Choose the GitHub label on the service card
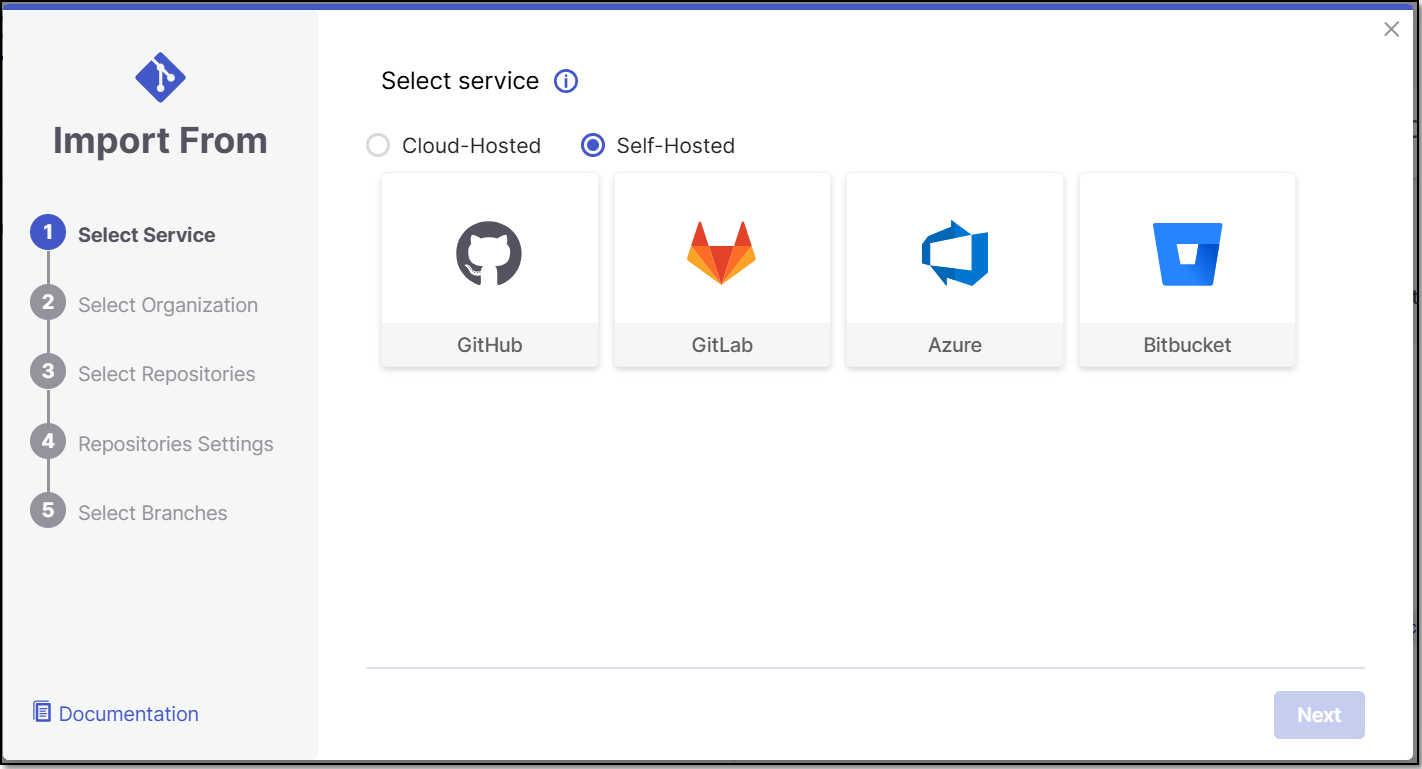This screenshot has width=1422, height=769. (490, 345)
